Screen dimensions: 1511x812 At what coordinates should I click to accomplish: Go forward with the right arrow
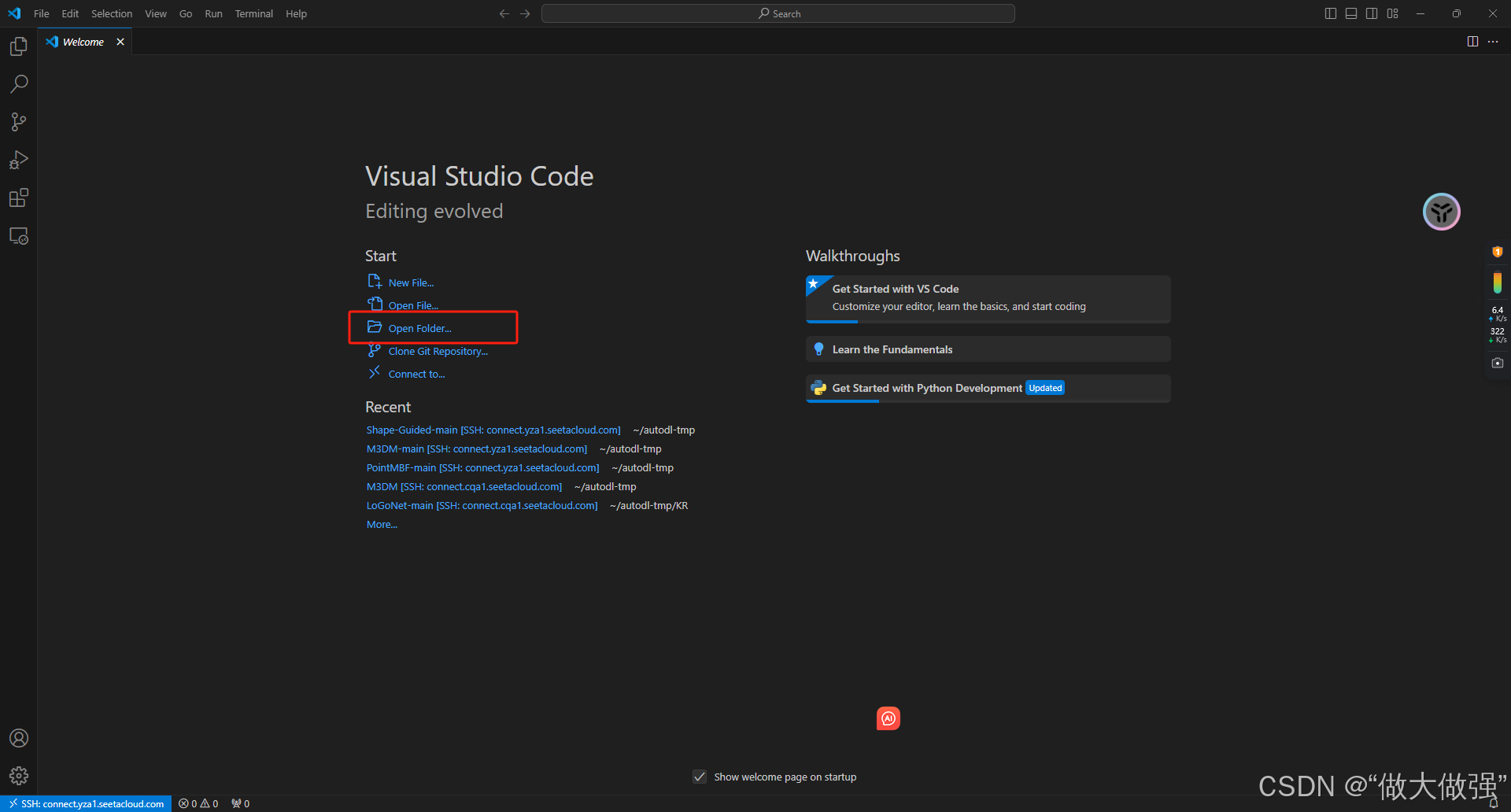[x=525, y=13]
